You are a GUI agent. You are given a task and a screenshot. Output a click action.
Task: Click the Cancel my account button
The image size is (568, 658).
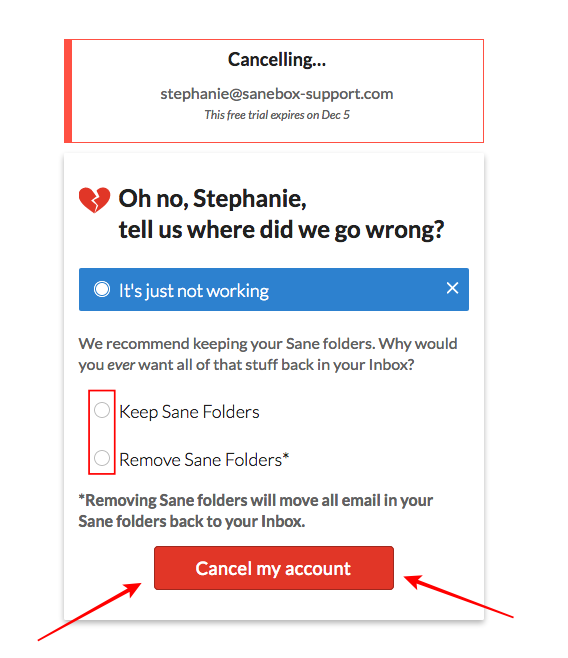click(x=274, y=568)
